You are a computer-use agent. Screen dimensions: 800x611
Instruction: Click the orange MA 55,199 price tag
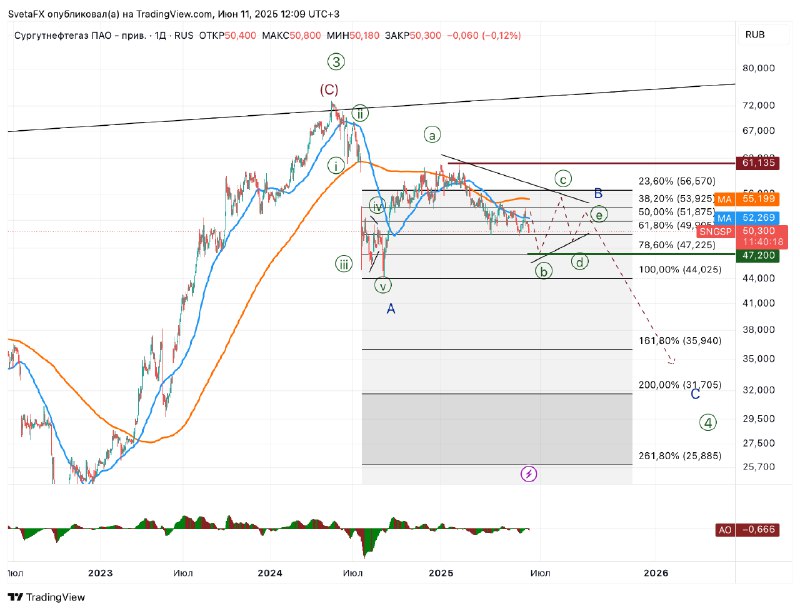(747, 199)
